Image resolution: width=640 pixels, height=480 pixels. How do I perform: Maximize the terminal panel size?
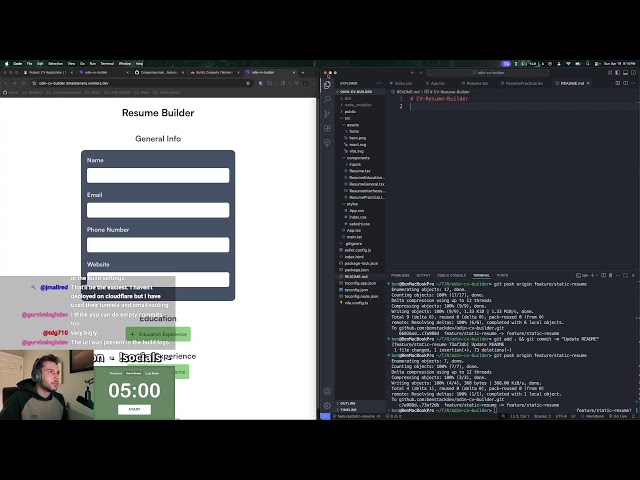[x=625, y=276]
